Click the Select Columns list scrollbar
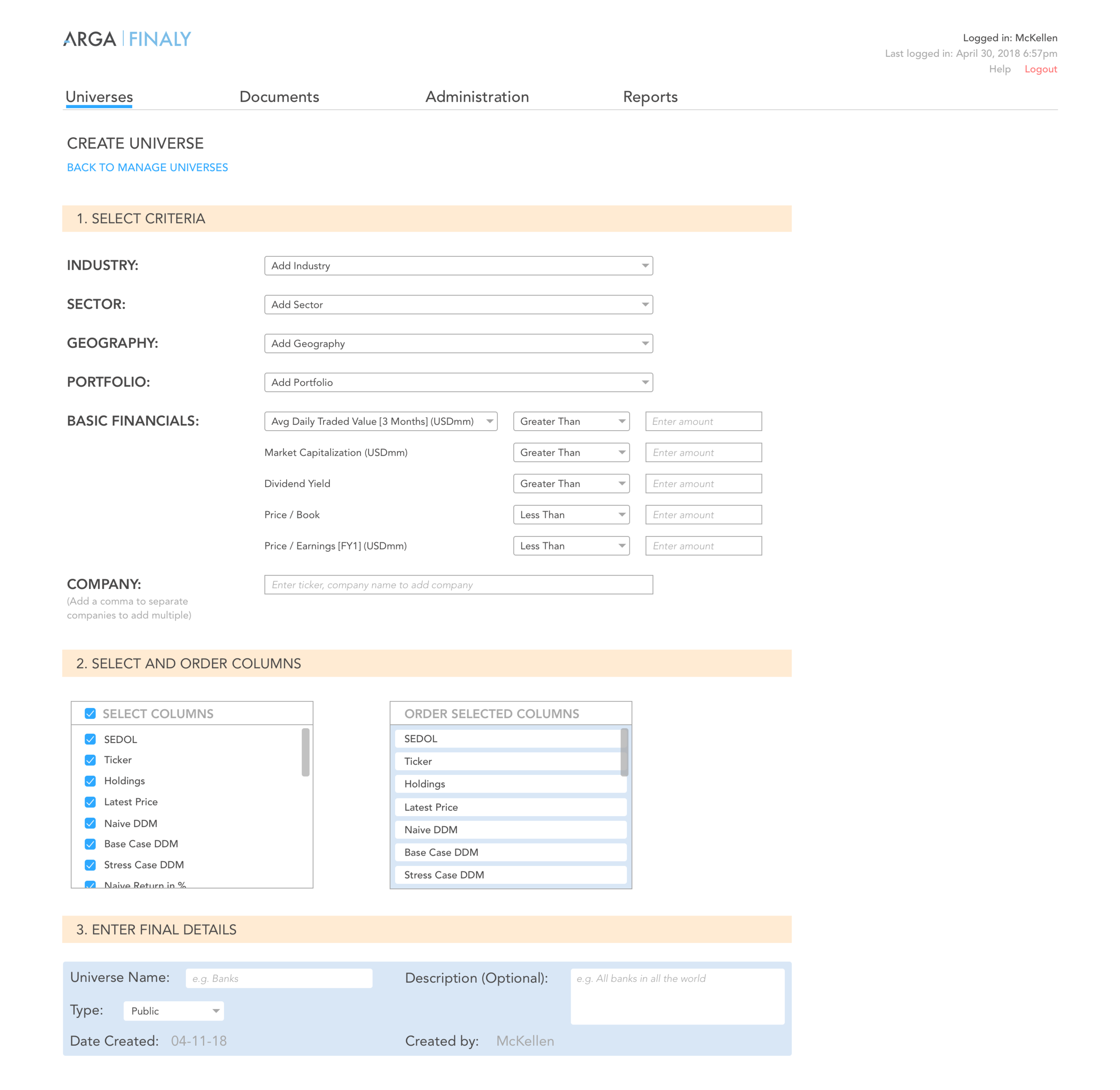 (x=306, y=752)
